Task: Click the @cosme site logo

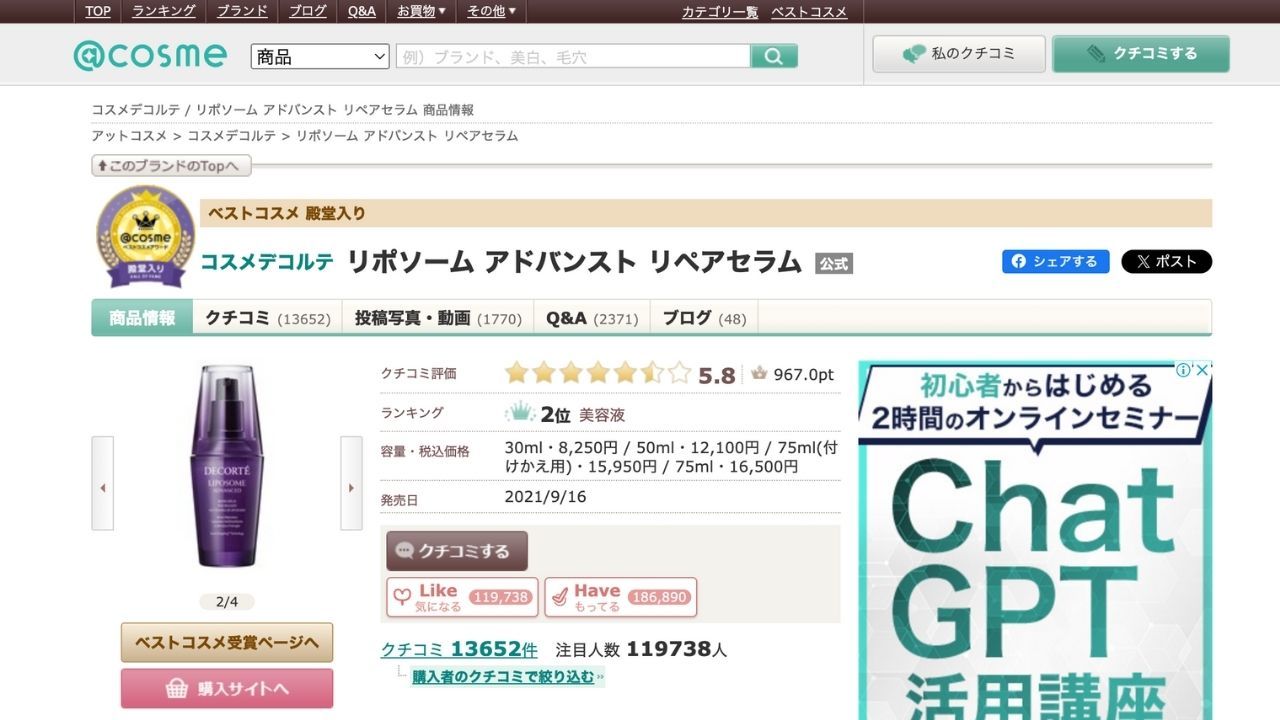Action: [150, 55]
